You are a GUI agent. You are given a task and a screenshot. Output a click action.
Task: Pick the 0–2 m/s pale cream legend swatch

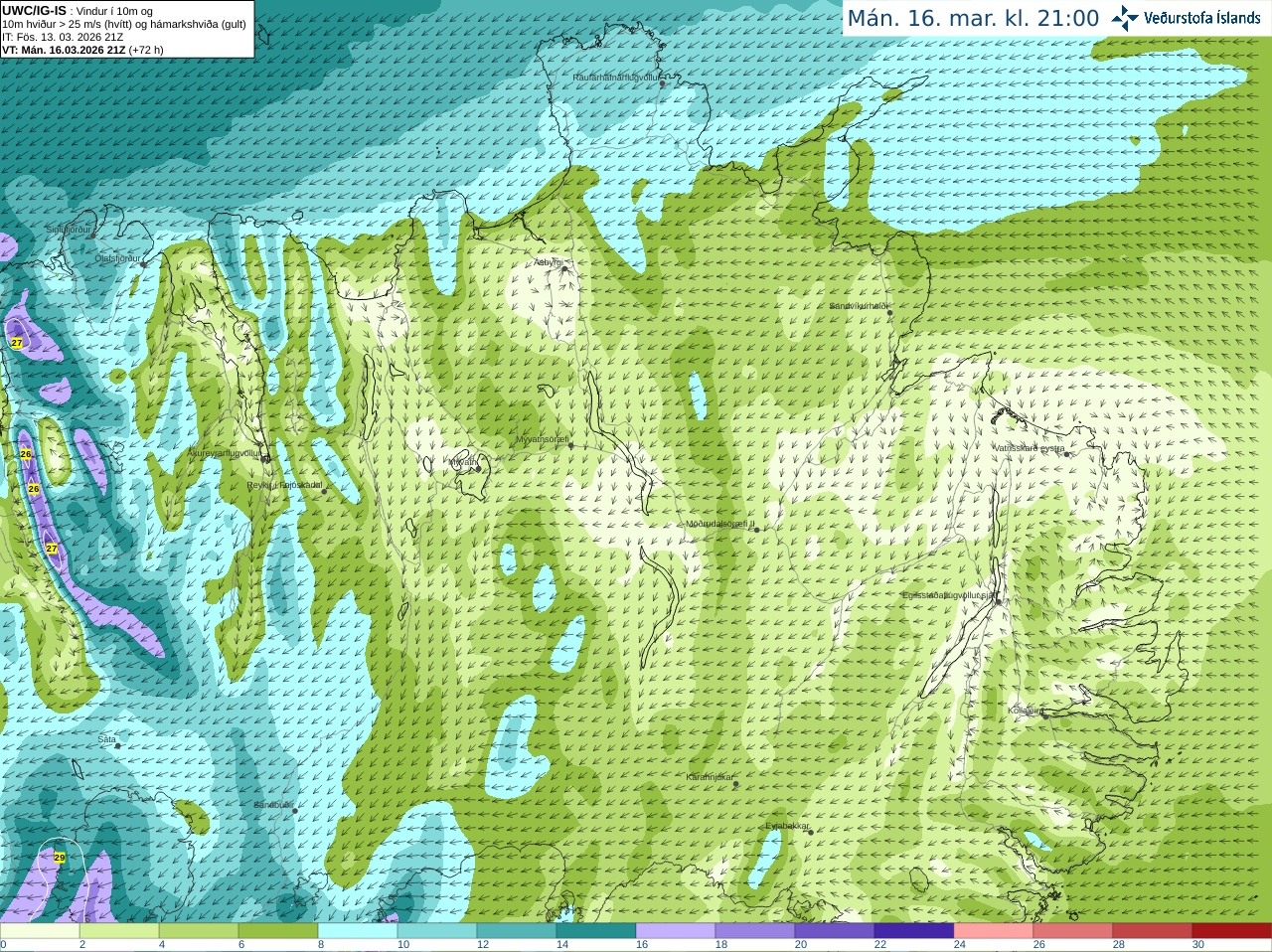40,931
